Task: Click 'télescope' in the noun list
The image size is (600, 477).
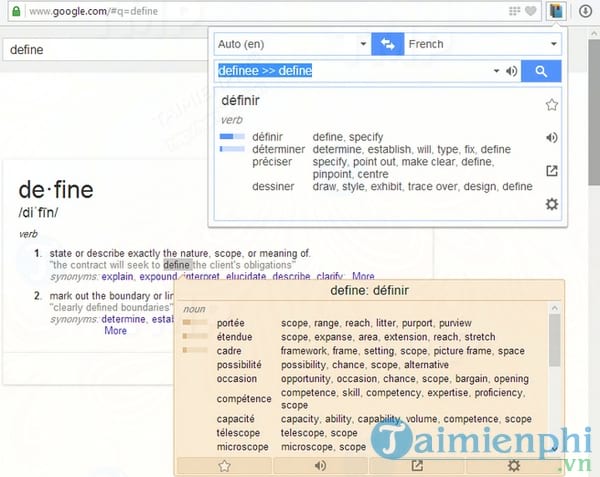Action: tap(238, 433)
